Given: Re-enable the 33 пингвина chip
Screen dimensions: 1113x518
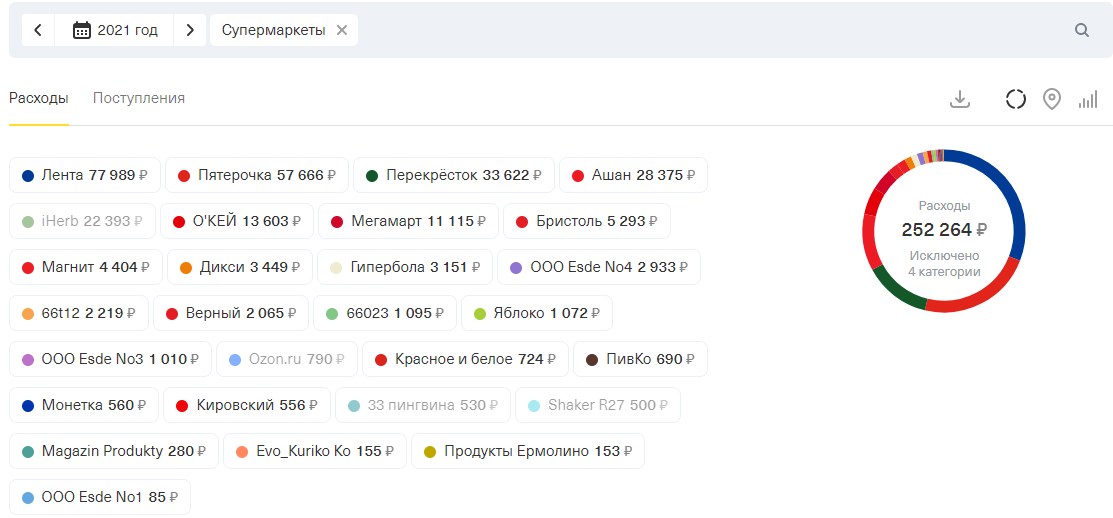Looking at the screenshot, I should (422, 406).
